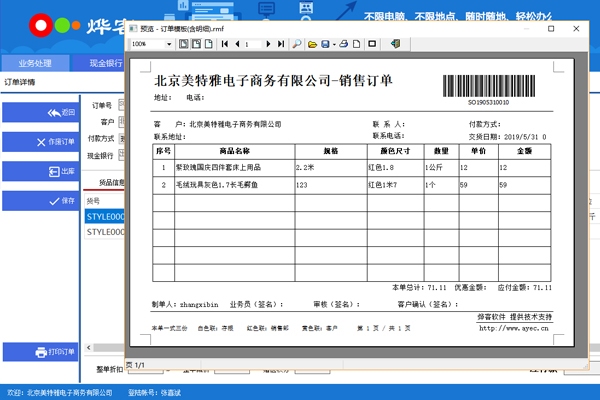Exit the preview with the door icon
The image size is (600, 400).
[x=396, y=44]
